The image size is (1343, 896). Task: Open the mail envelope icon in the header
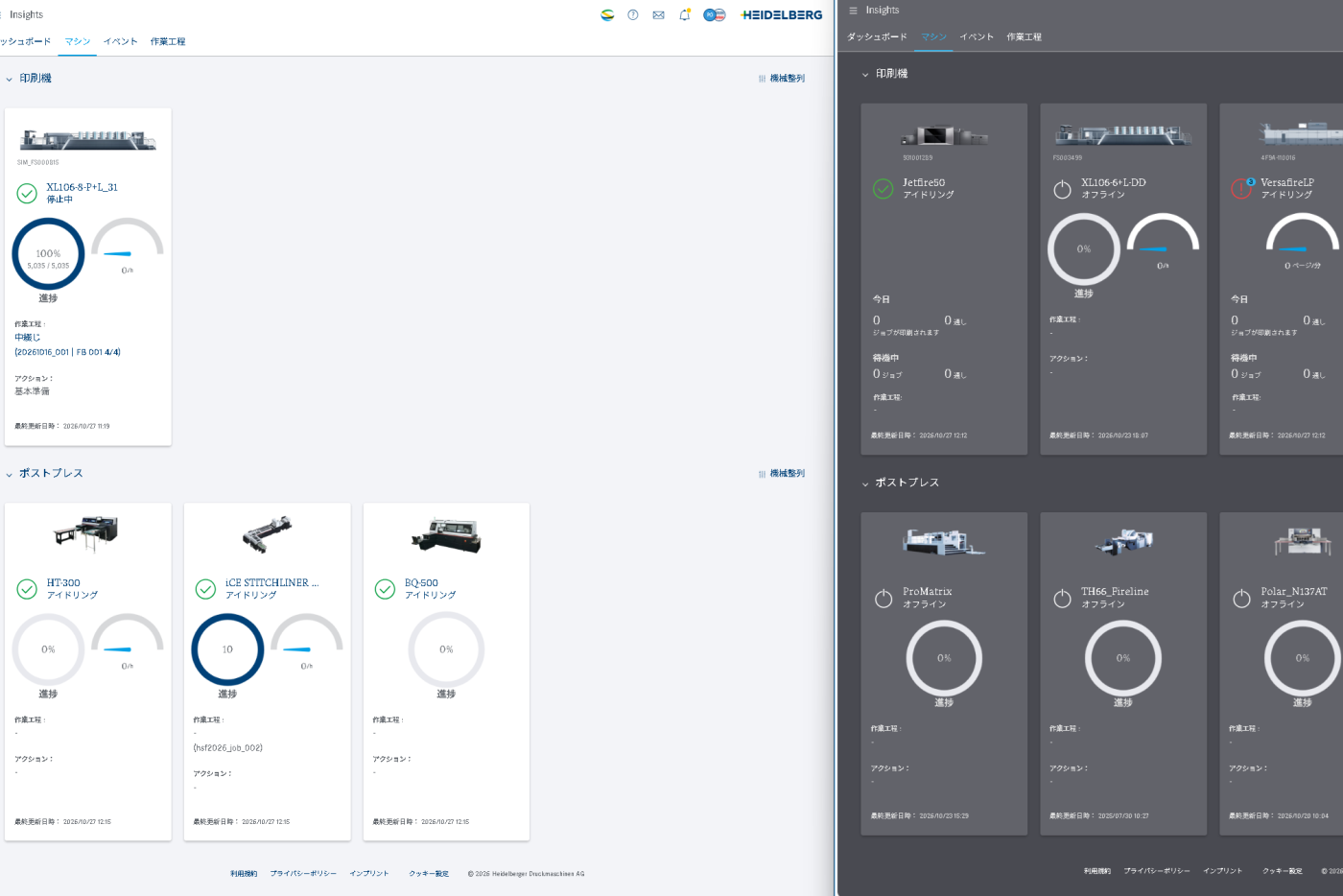click(x=658, y=15)
